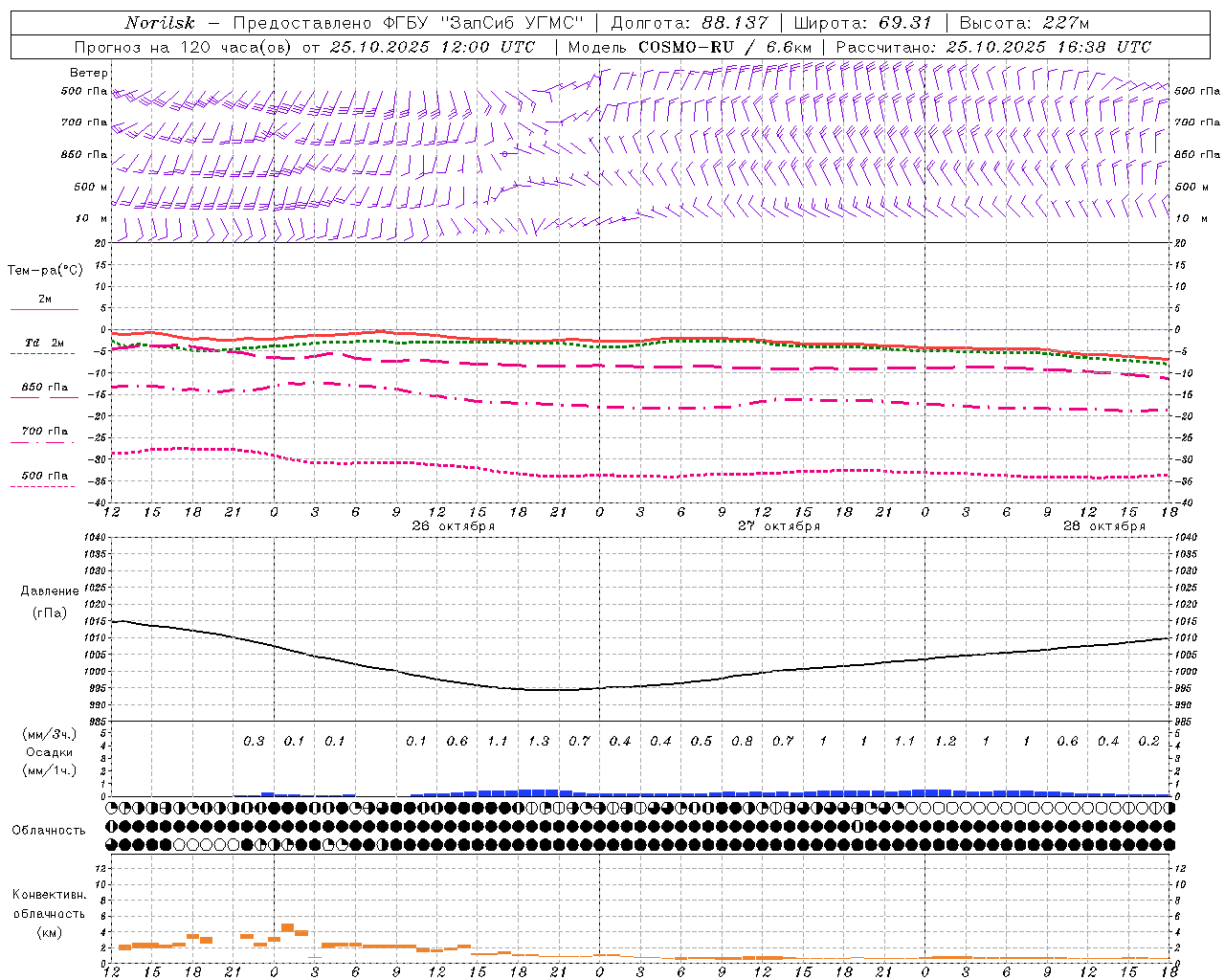This screenshot has width=1225, height=980.
Task: Click the 0.2 precipitation value
Action: 1148,741
